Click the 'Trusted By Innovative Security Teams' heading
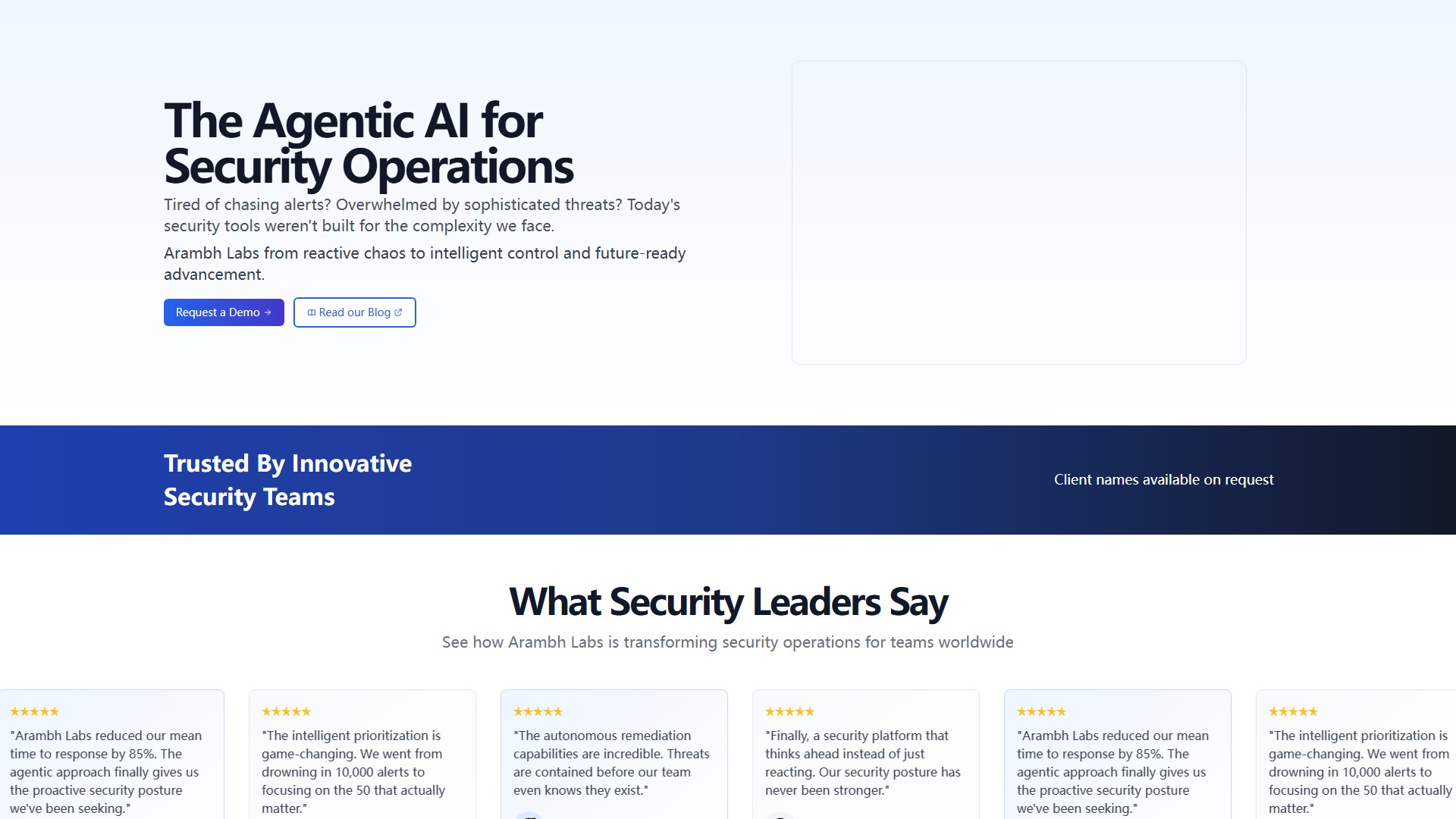 point(287,479)
